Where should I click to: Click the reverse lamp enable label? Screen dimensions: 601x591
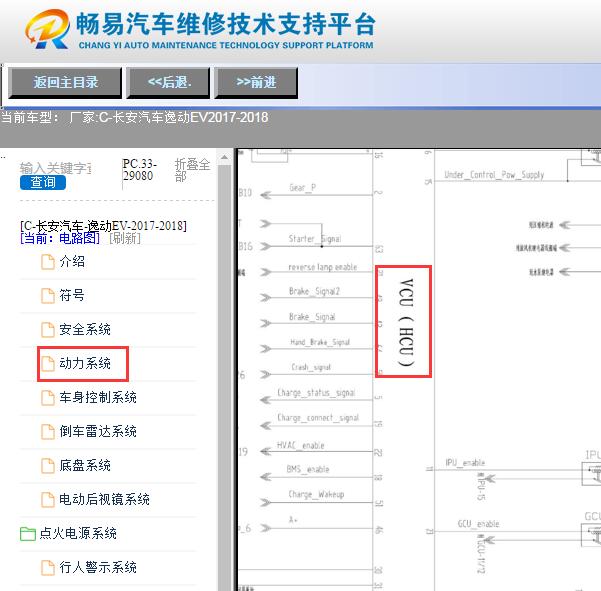(322, 267)
